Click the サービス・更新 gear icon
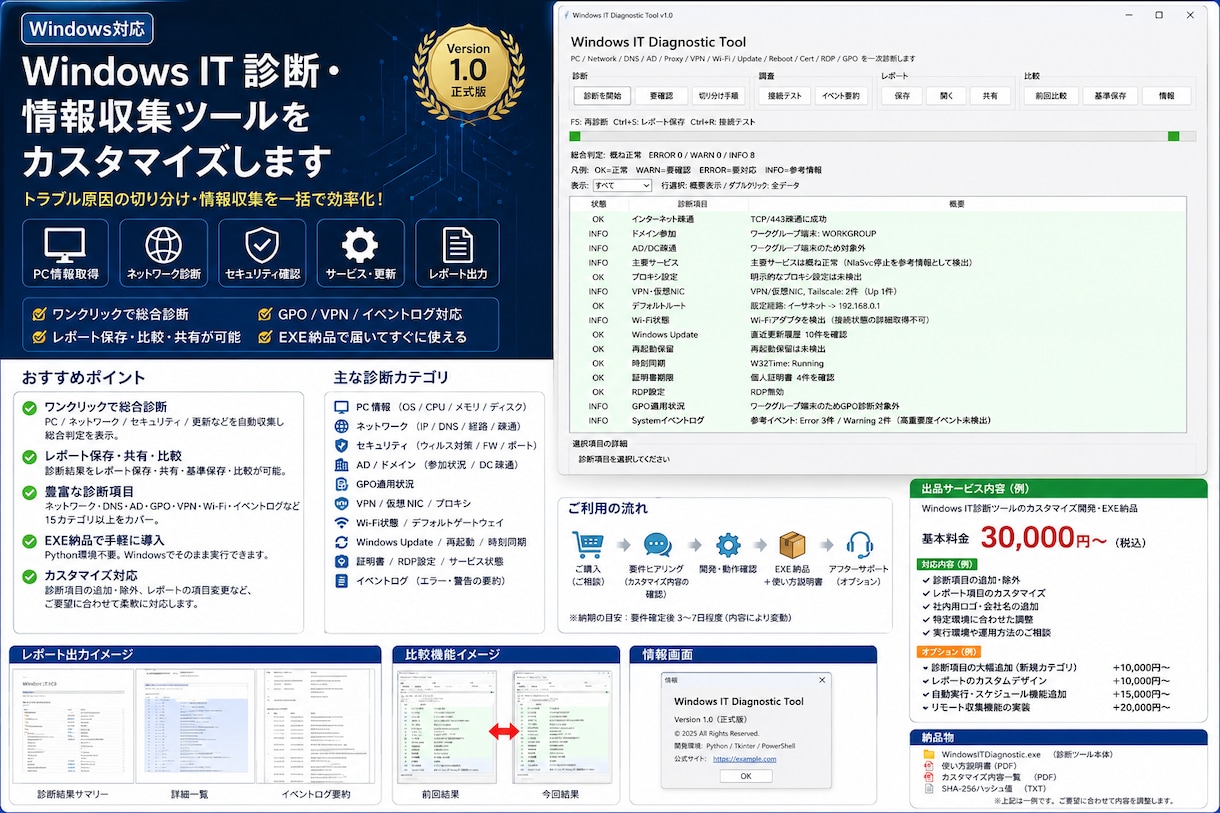Screen dimensions: 1220x813 pyautogui.click(x=360, y=244)
